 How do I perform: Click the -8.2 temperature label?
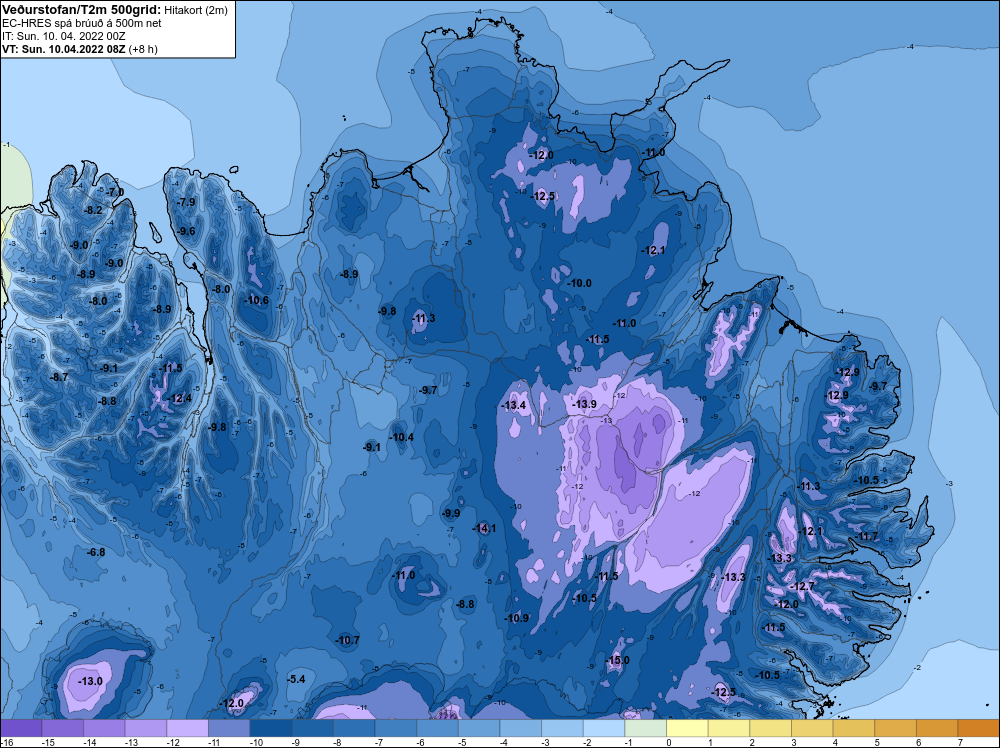(94, 210)
